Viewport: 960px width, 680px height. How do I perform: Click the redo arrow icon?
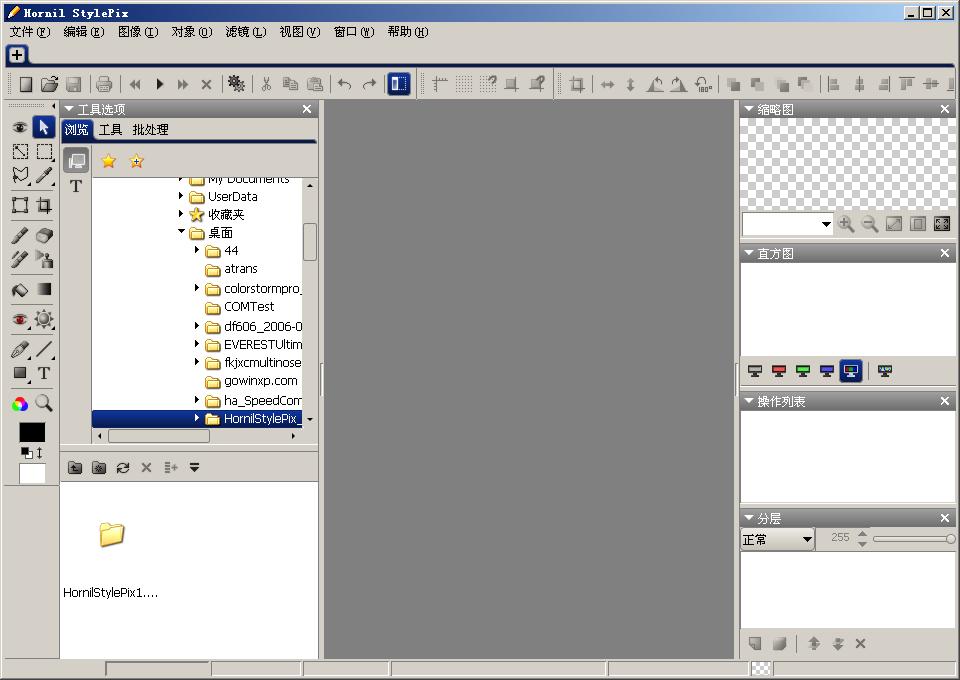click(369, 84)
